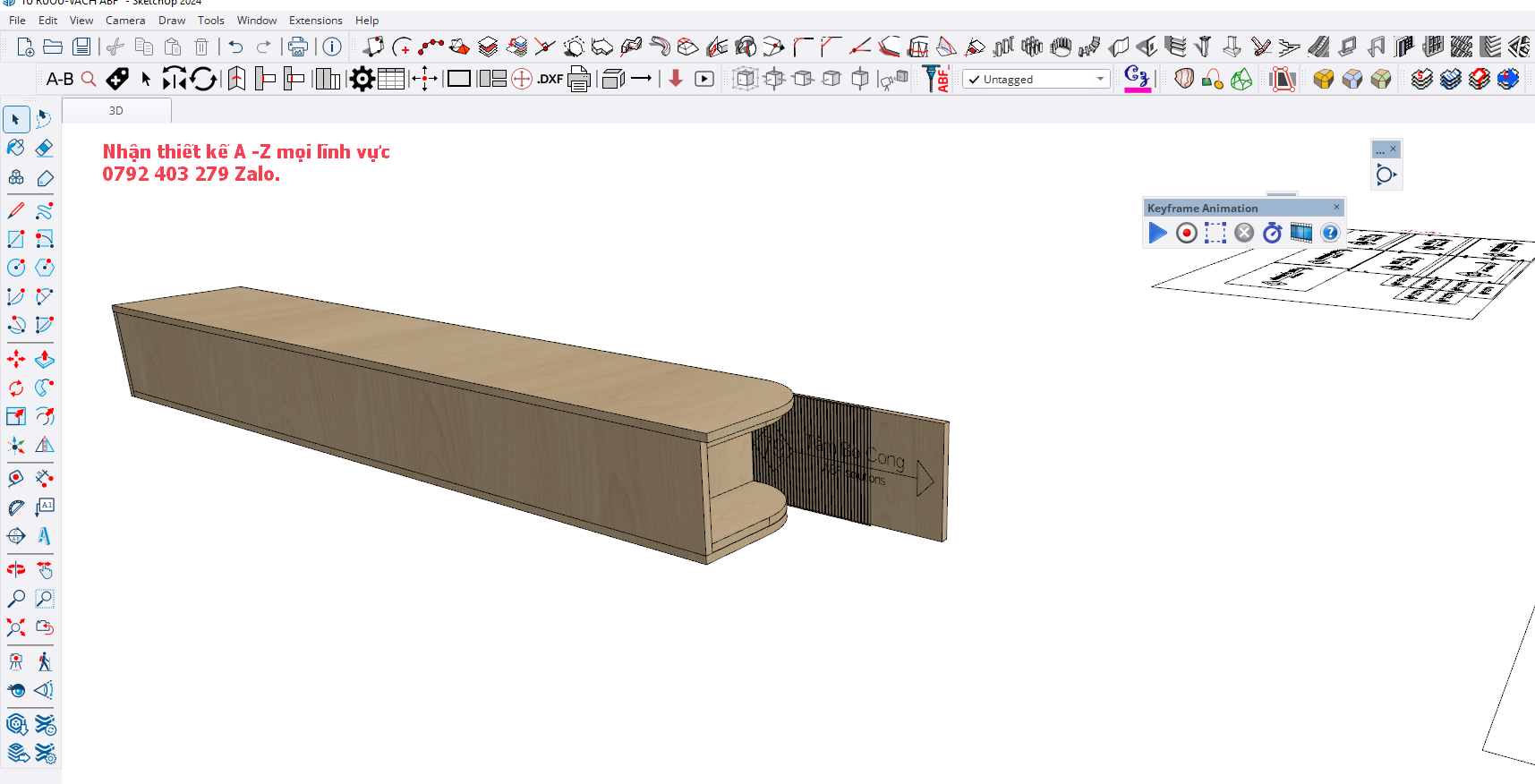Click the DXF export icon

pos(550,80)
